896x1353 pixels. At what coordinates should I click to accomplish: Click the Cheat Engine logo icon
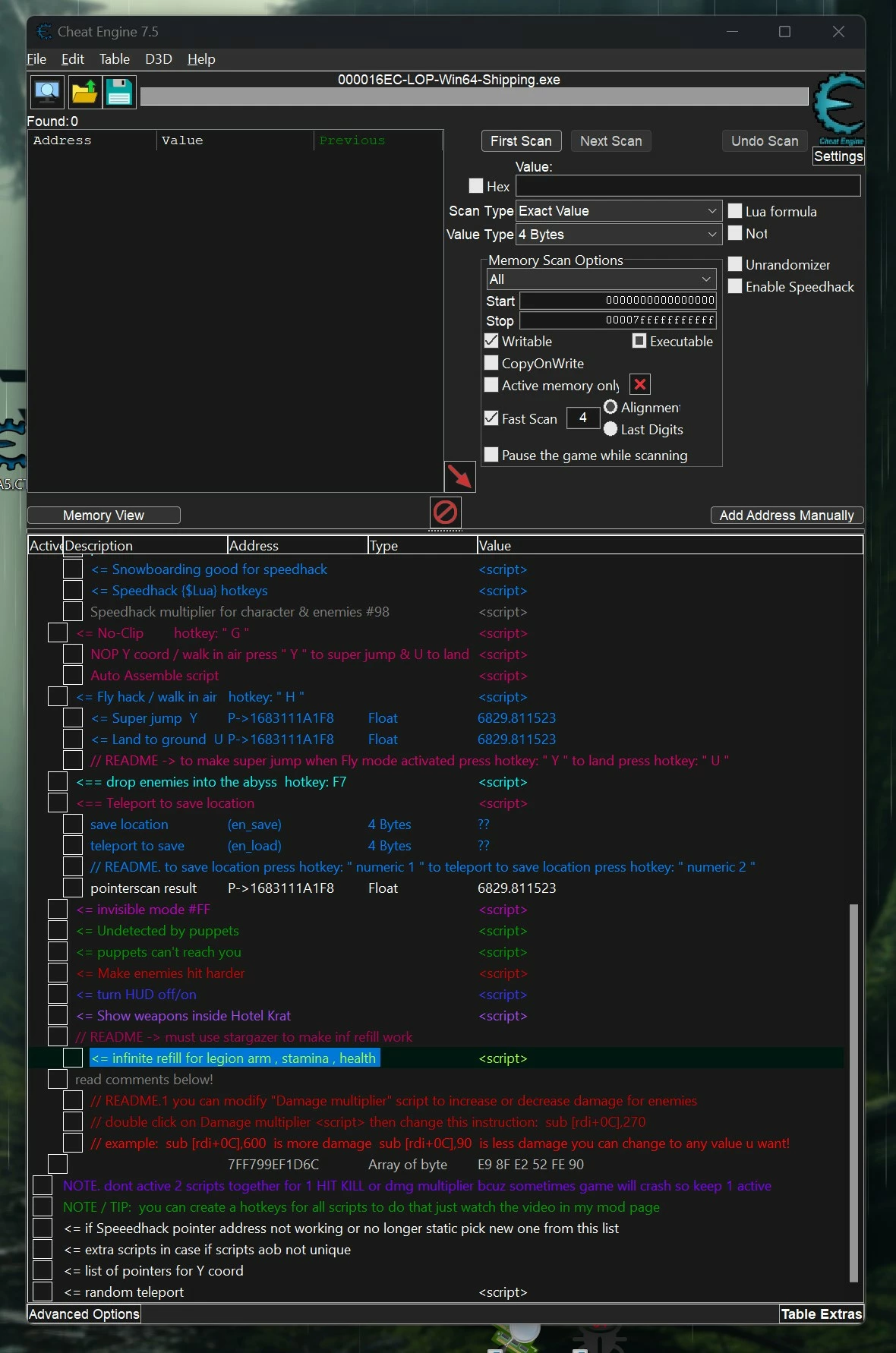(x=839, y=108)
